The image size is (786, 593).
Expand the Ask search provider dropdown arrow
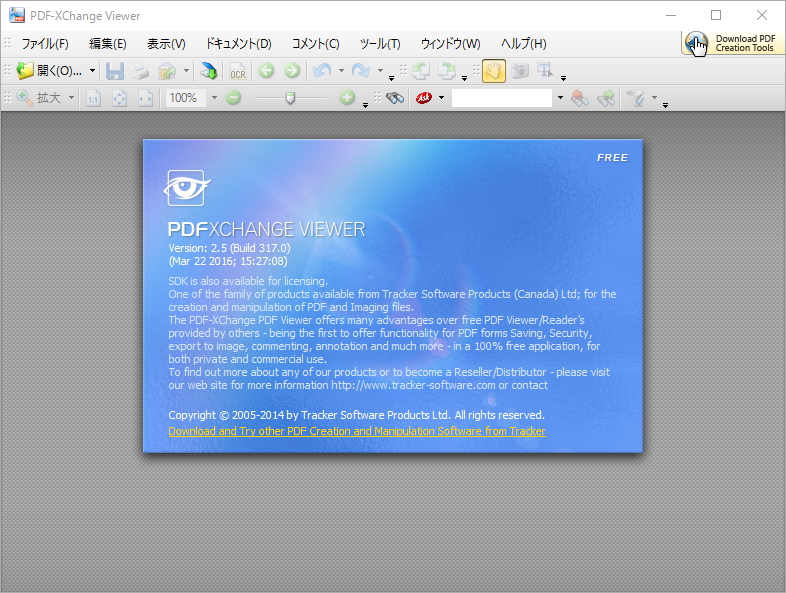point(441,98)
